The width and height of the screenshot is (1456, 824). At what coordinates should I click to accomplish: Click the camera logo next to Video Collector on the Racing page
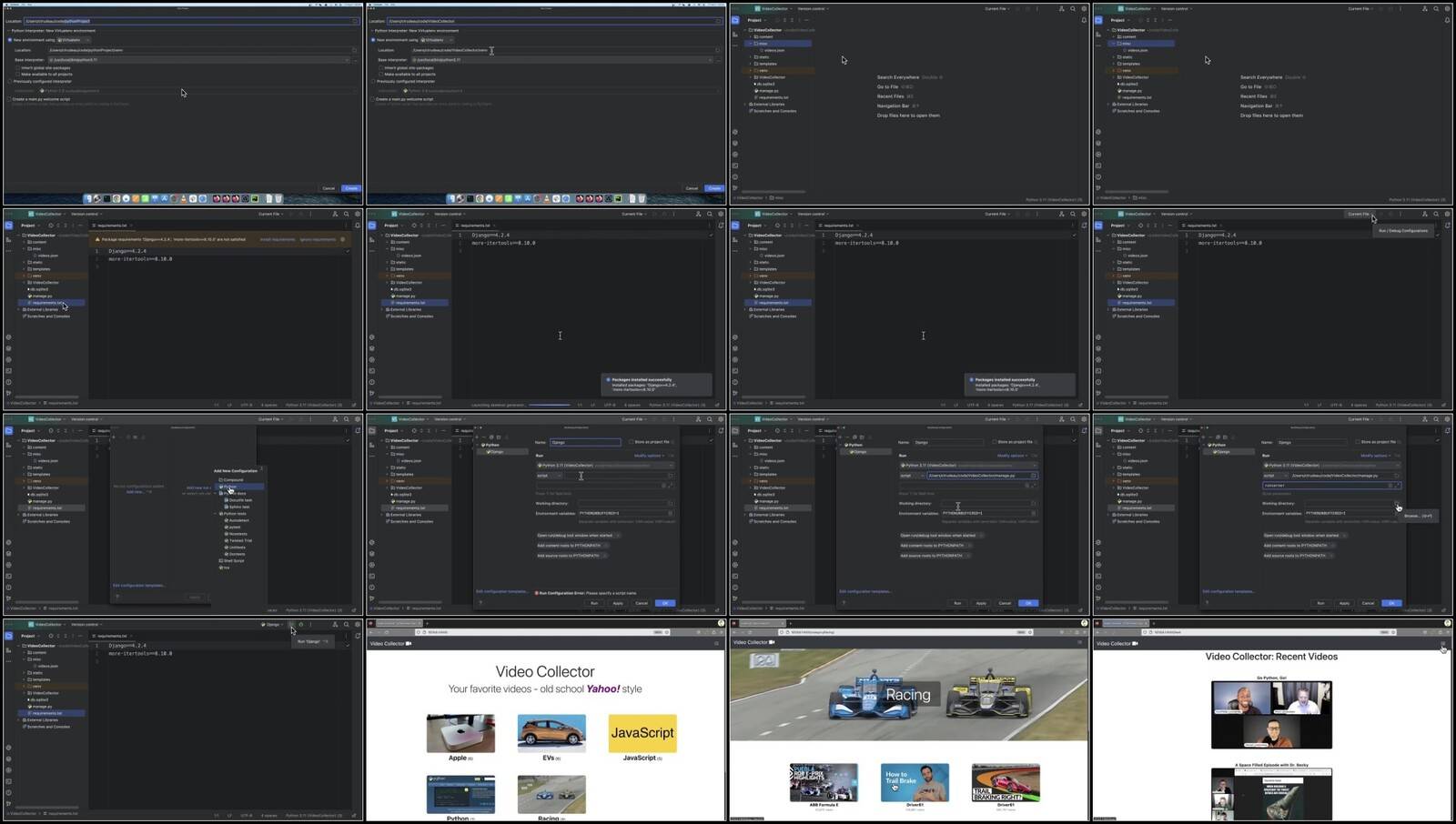point(773,643)
